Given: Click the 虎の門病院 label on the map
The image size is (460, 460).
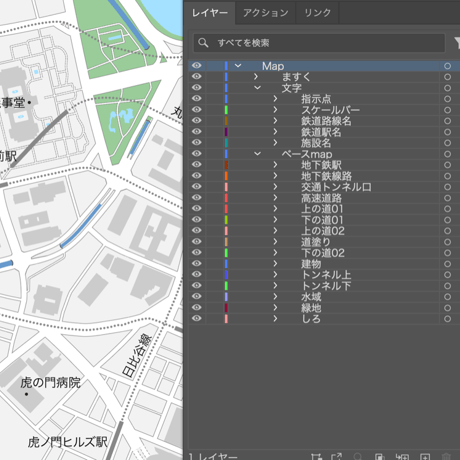Looking at the screenshot, I should 50,383.
